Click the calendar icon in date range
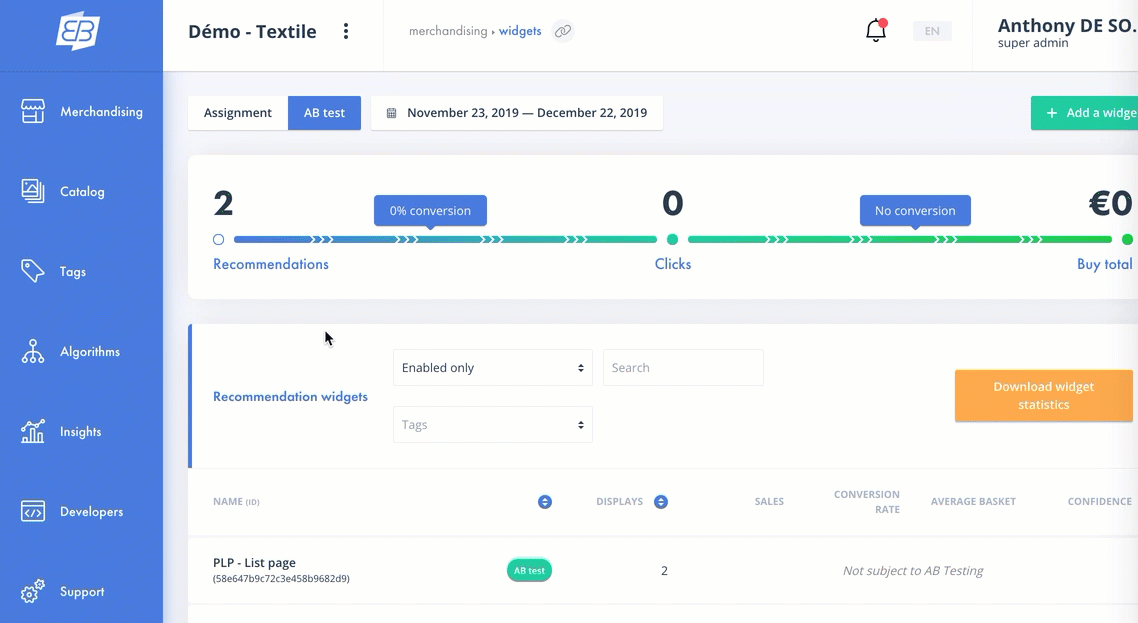 (x=391, y=113)
